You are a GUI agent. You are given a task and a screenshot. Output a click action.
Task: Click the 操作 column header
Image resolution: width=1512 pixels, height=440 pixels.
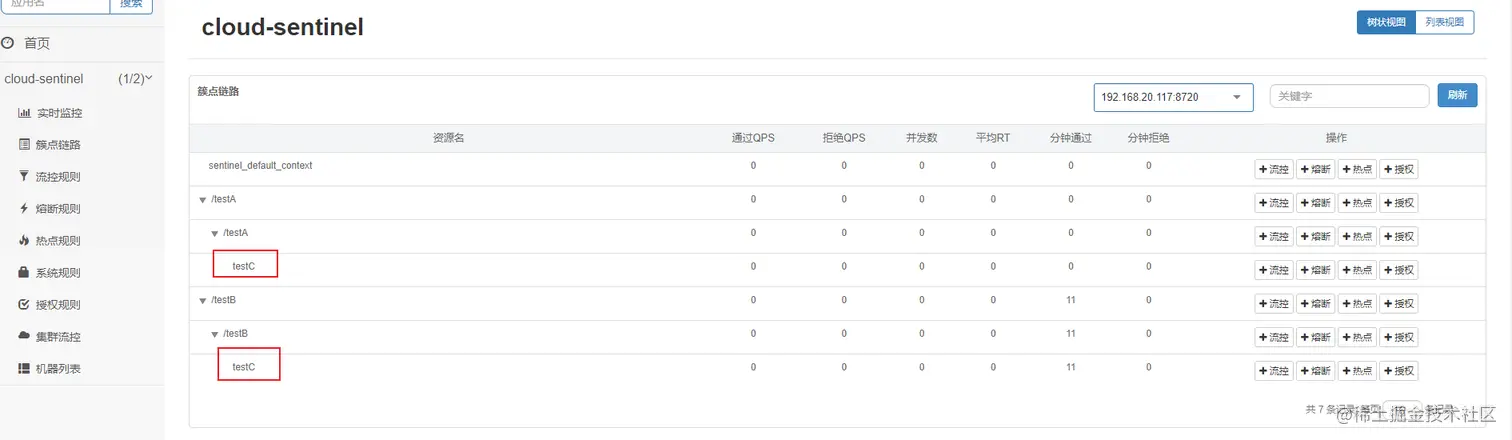pyautogui.click(x=1336, y=138)
